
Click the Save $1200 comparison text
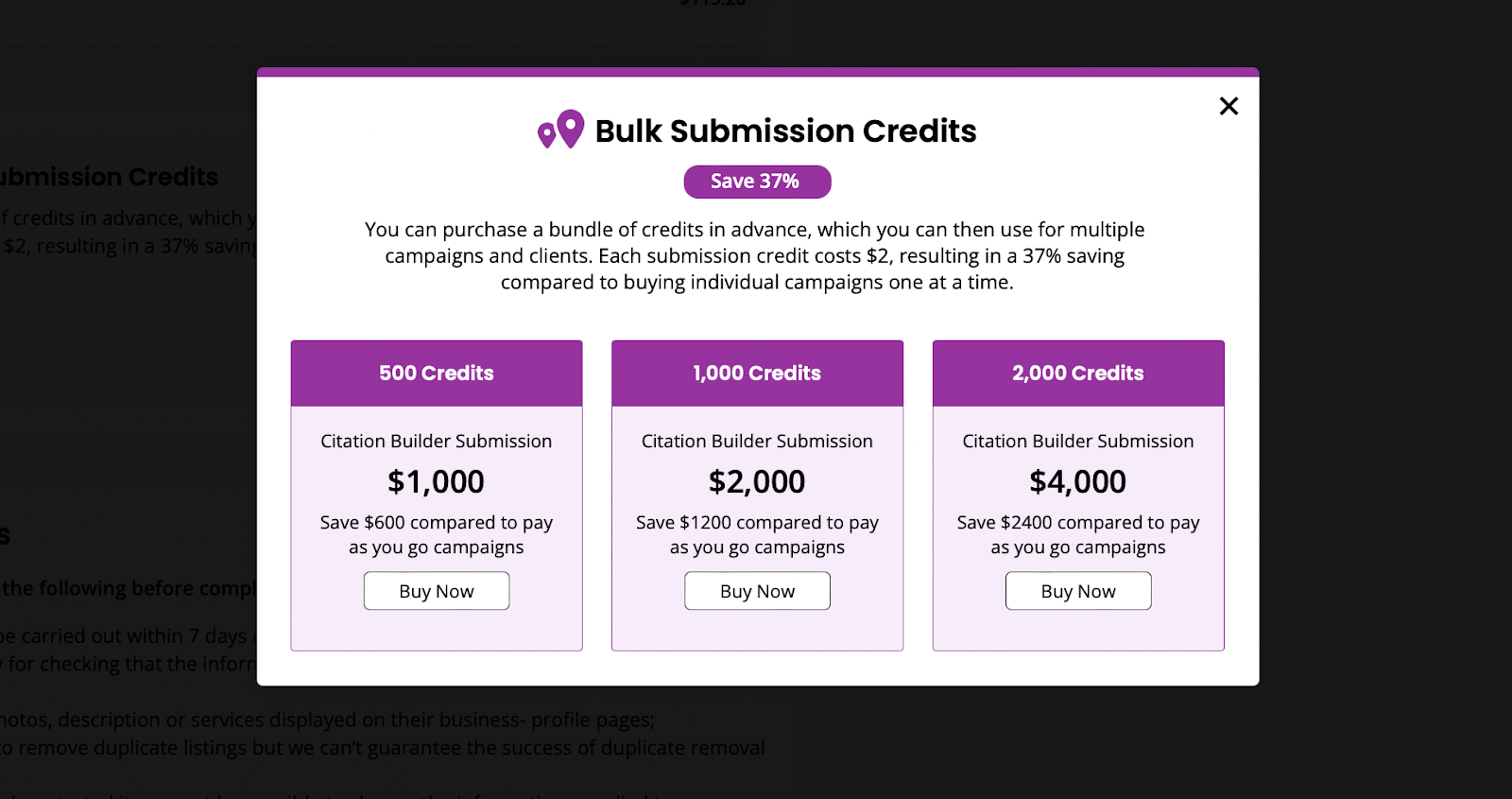pos(757,534)
